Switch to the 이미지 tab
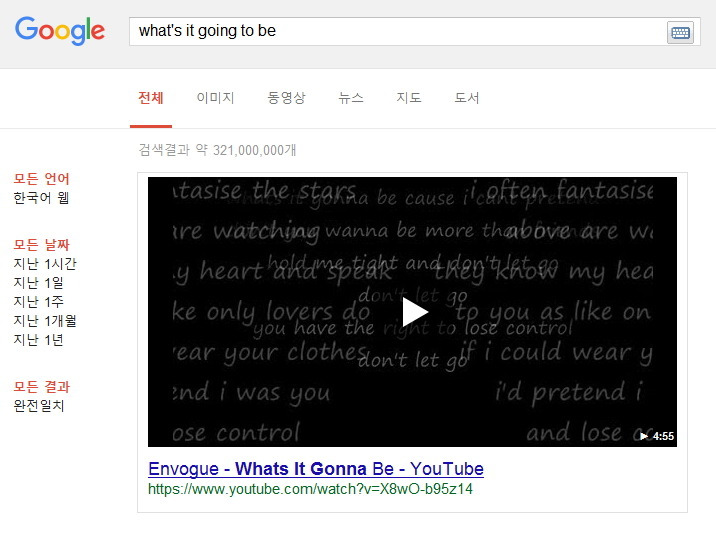 pyautogui.click(x=215, y=98)
